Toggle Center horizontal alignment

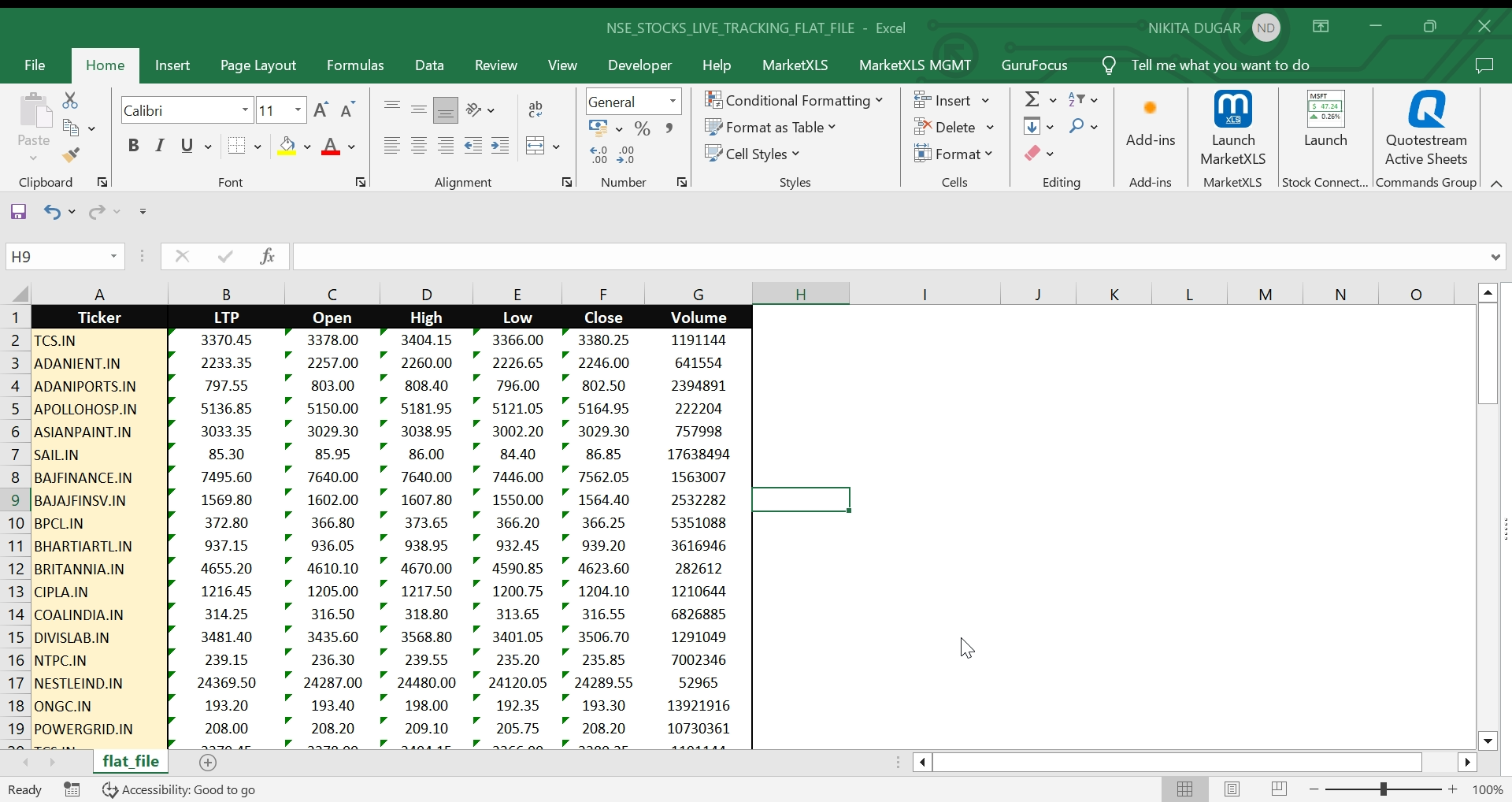pos(419,146)
